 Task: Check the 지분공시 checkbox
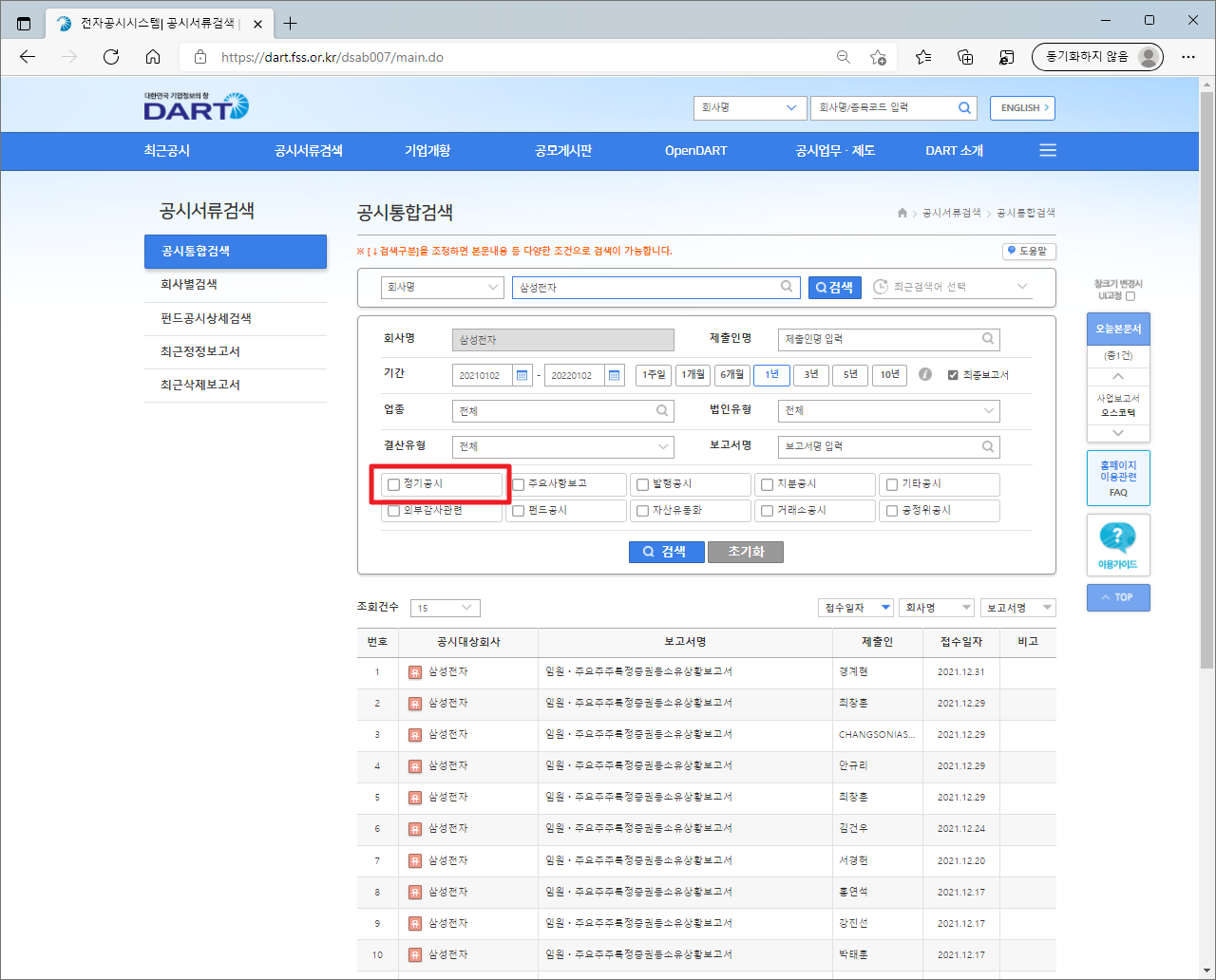pyautogui.click(x=768, y=484)
